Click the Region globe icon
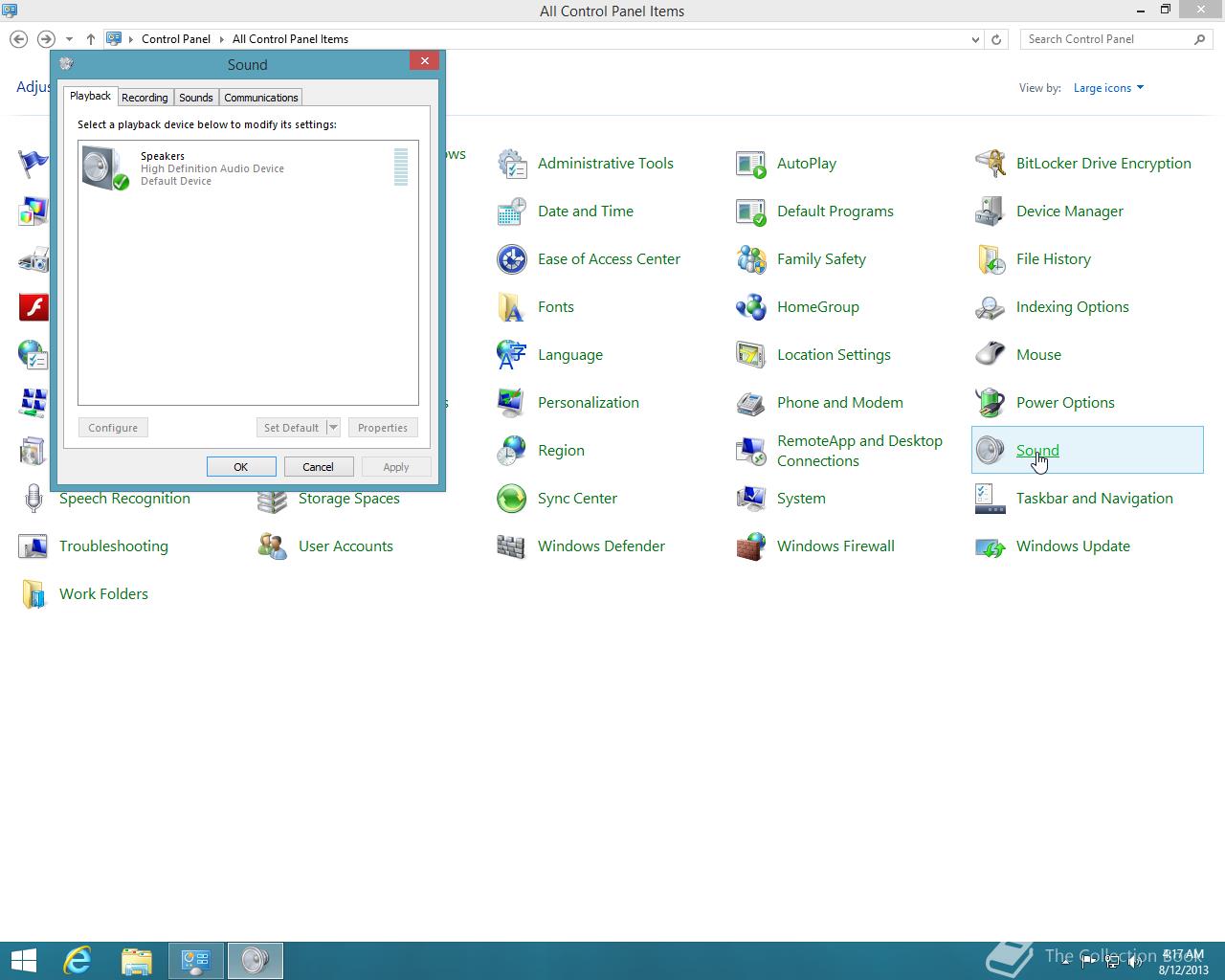Screen dimensions: 1225x980 tap(512, 451)
